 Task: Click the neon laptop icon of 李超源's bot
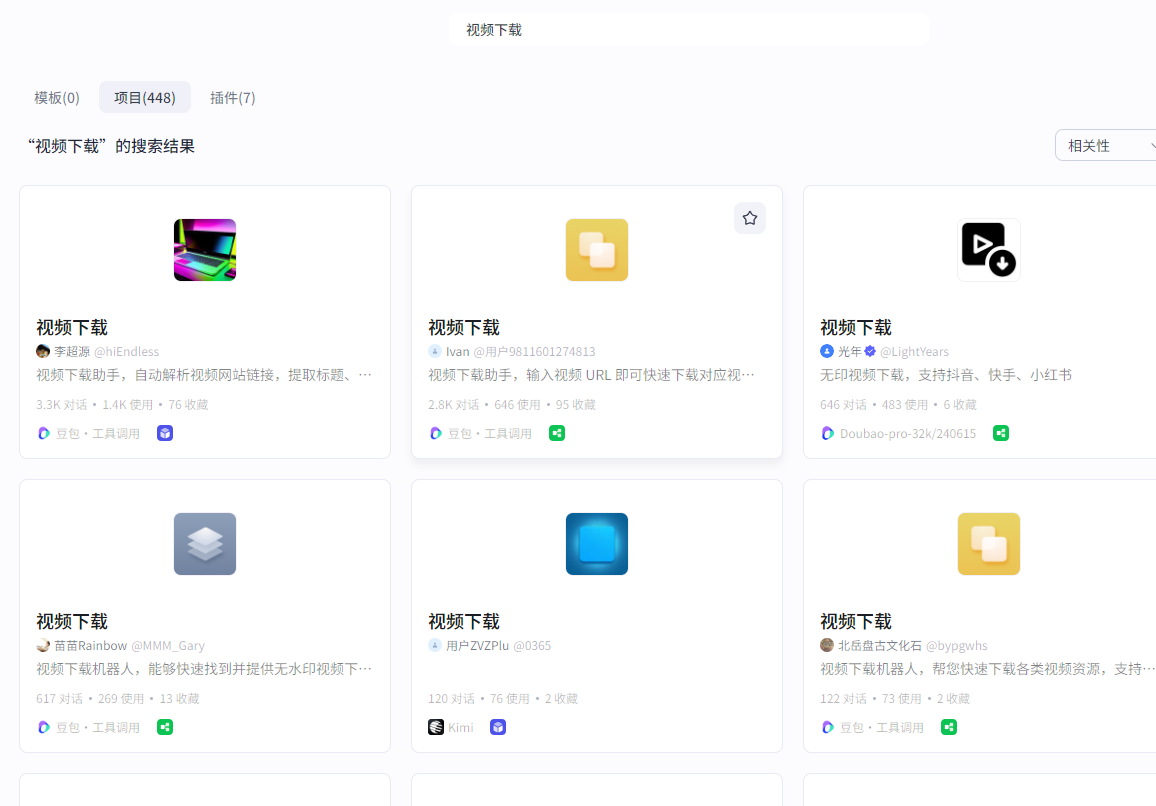pyautogui.click(x=205, y=250)
